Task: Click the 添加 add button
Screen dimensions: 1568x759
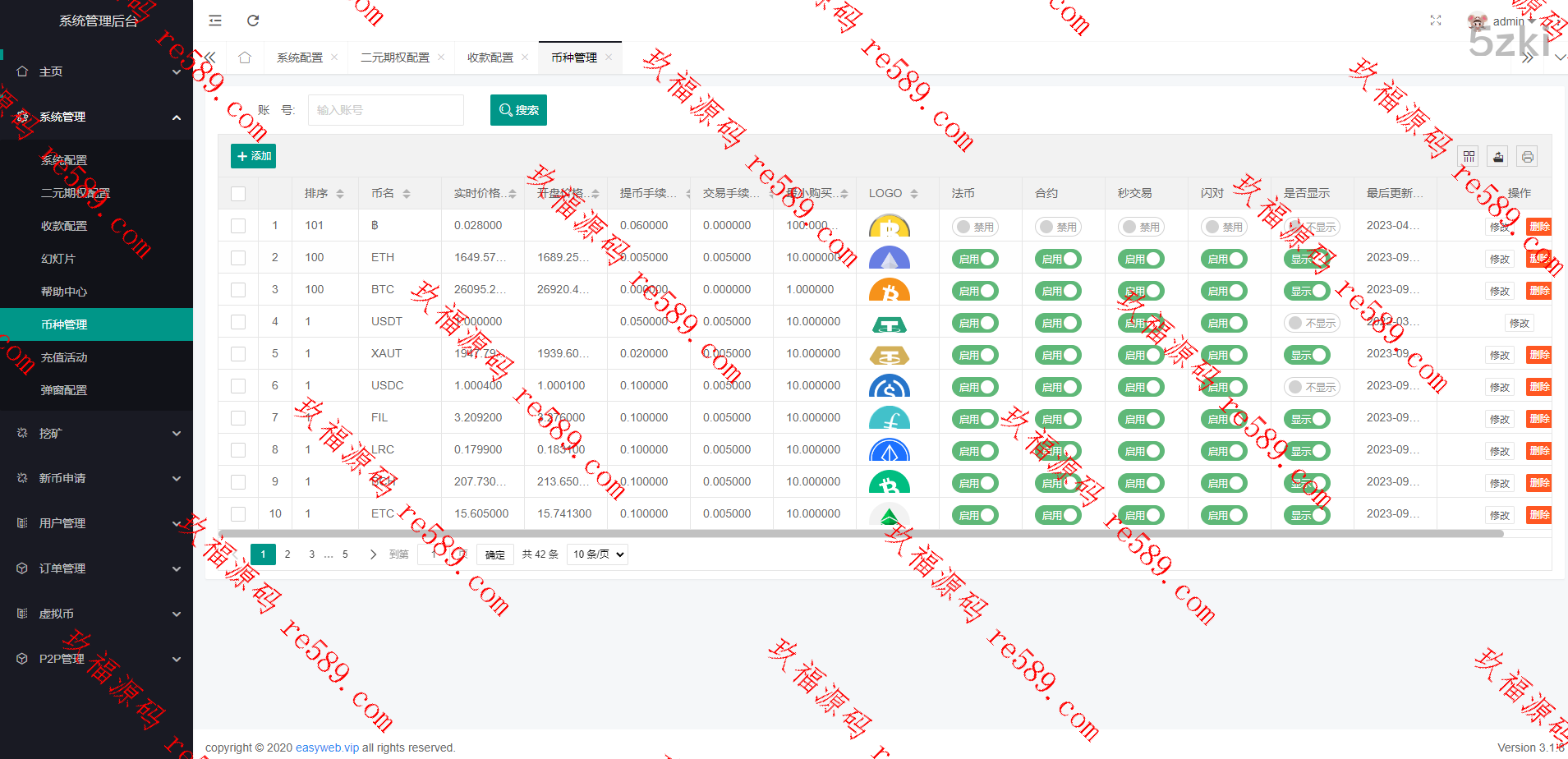Action: pyautogui.click(x=253, y=156)
